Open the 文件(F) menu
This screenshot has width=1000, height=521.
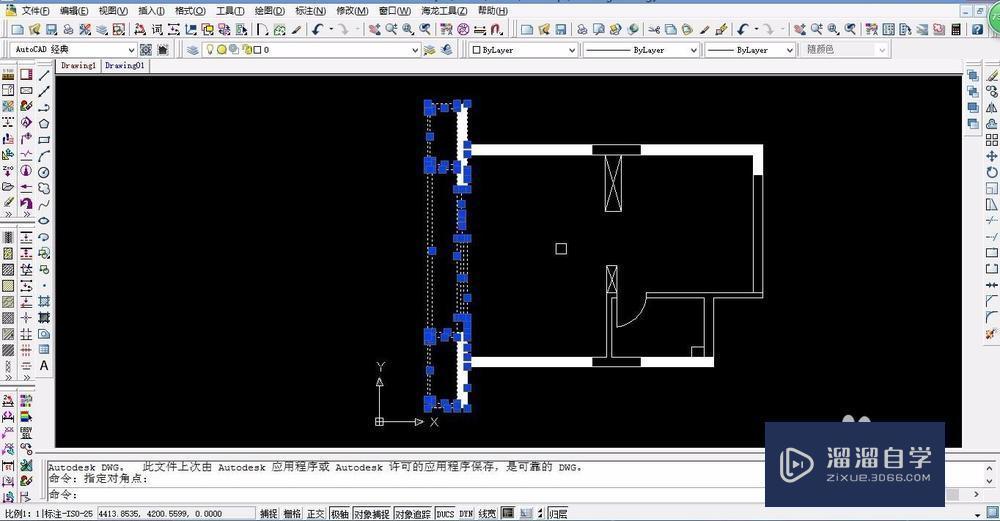coord(35,11)
